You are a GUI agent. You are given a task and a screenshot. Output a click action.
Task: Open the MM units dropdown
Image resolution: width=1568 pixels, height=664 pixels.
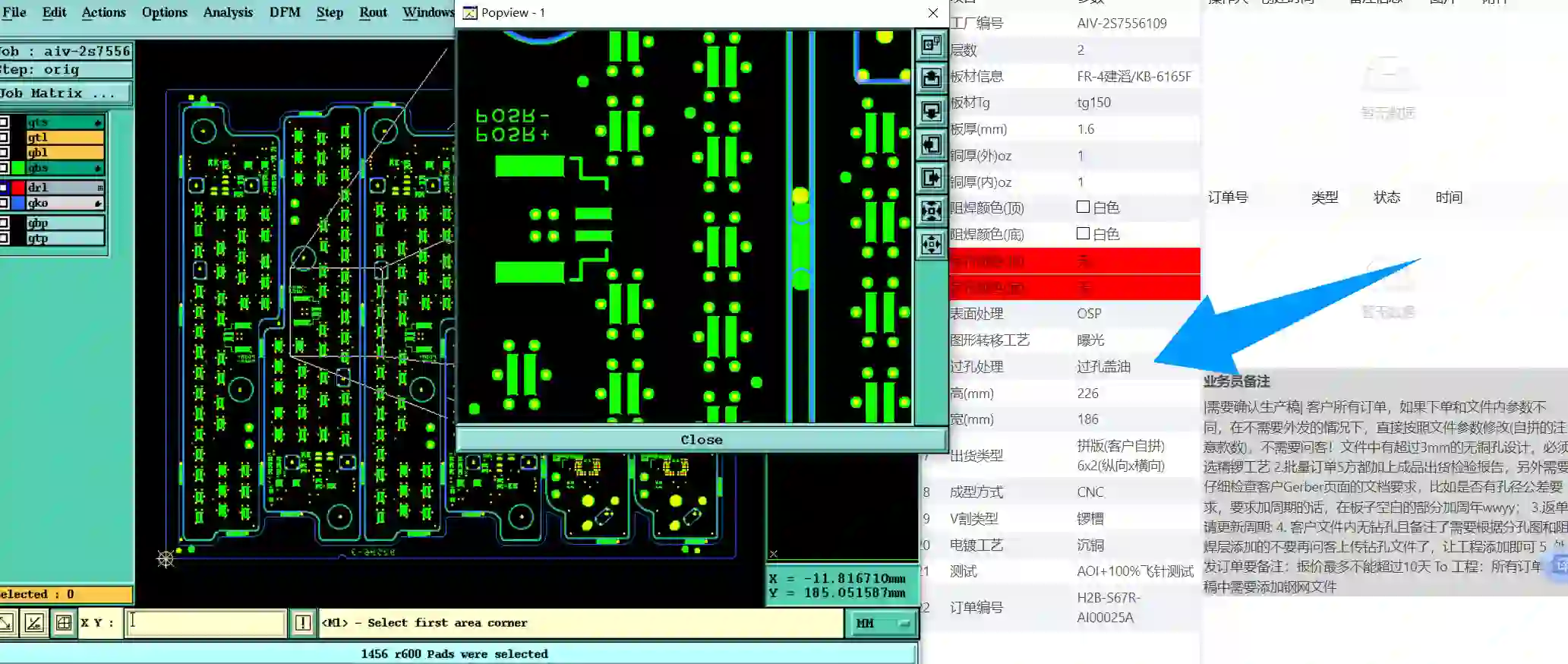click(882, 623)
